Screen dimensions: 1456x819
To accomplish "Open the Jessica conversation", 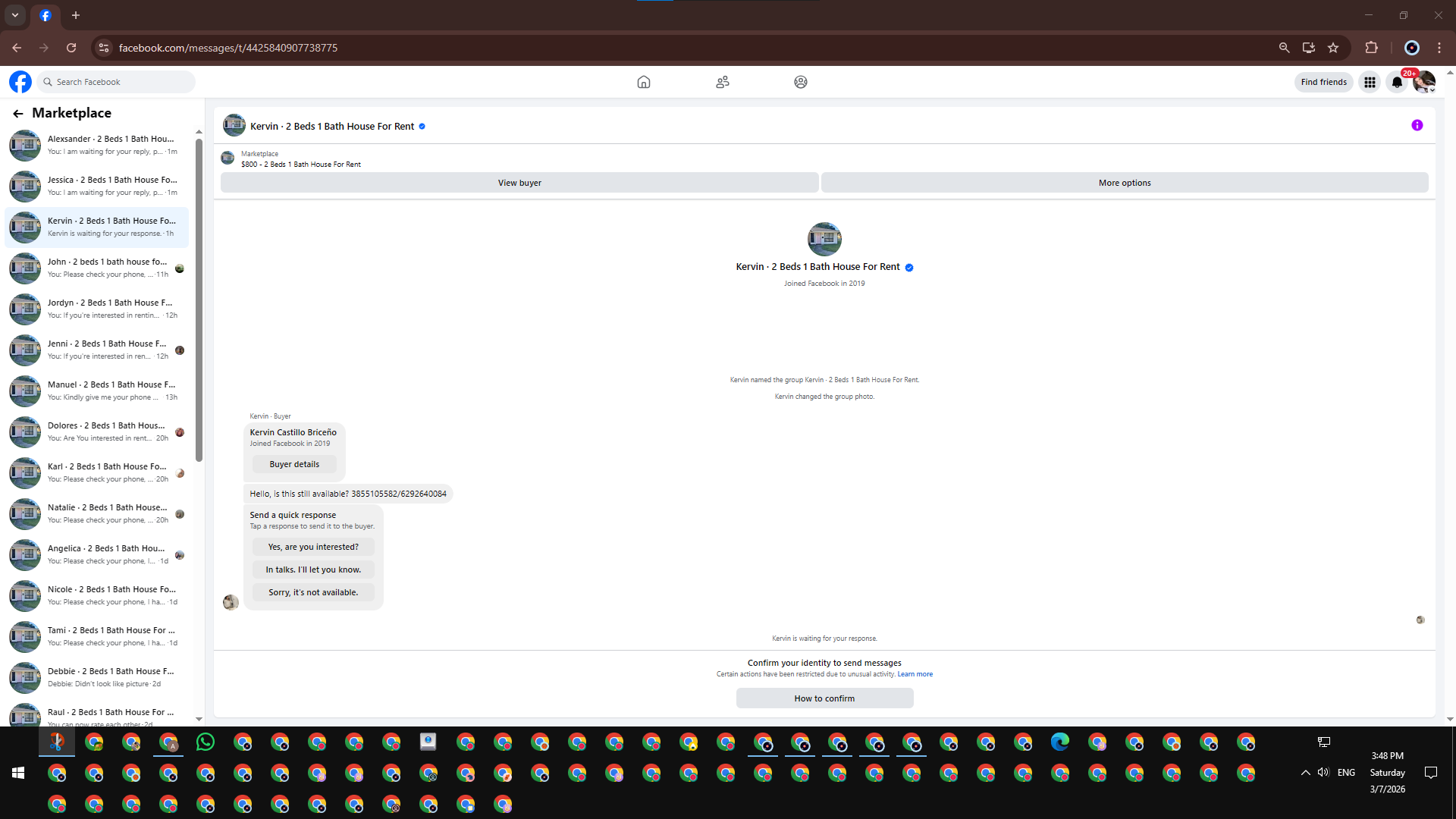I will point(97,186).
